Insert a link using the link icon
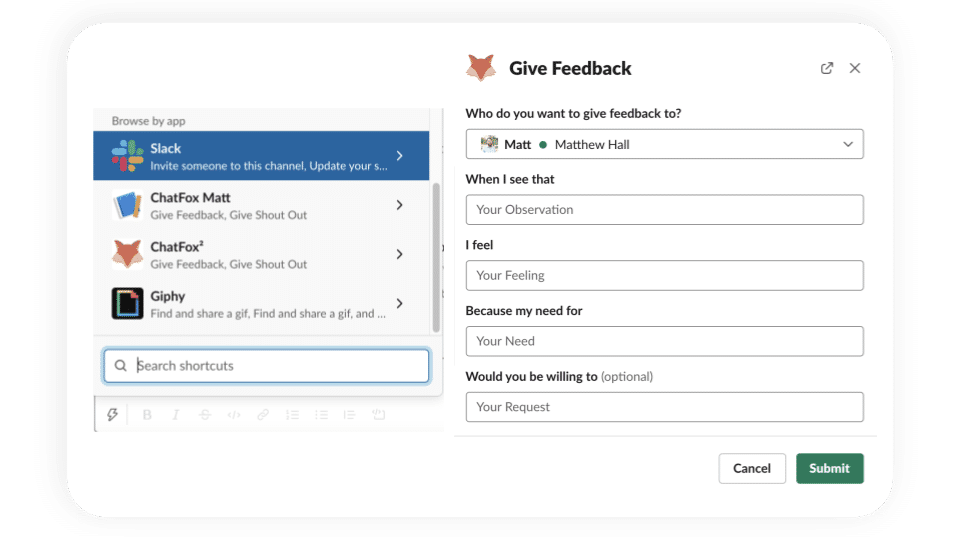This screenshot has width=960, height=540. coord(263,415)
